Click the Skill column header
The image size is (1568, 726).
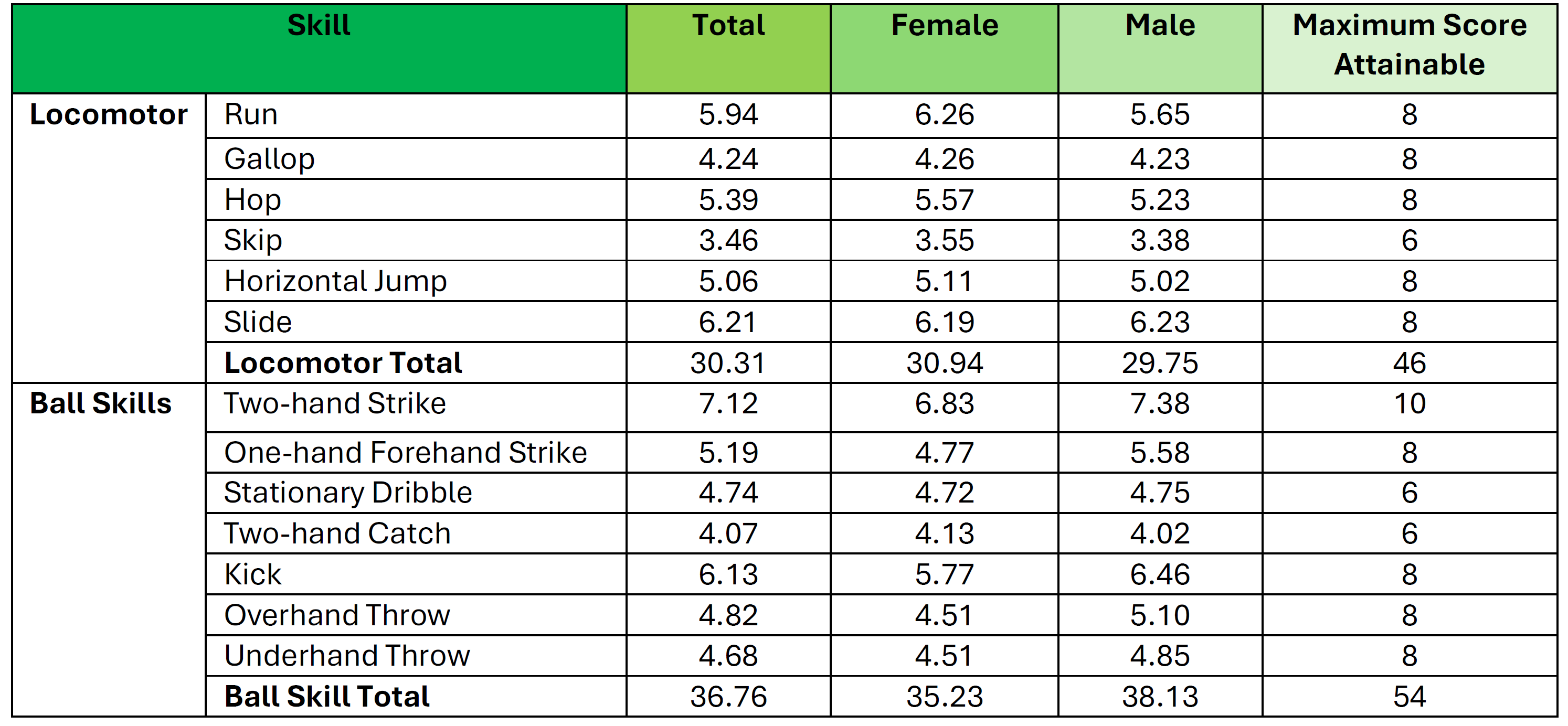click(319, 26)
